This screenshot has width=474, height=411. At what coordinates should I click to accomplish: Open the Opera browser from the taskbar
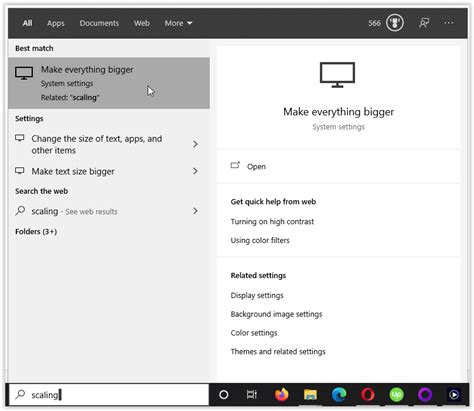tap(368, 395)
